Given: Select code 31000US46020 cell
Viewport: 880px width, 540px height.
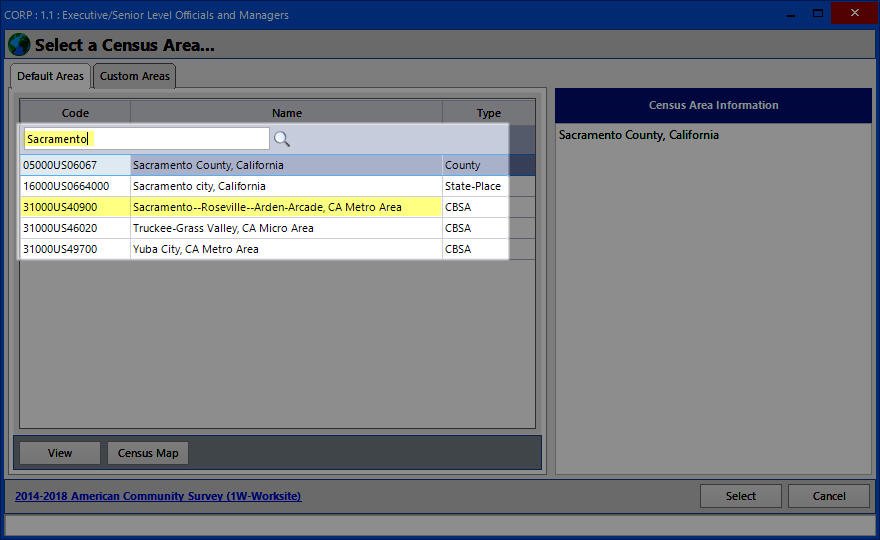Looking at the screenshot, I should tap(75, 228).
